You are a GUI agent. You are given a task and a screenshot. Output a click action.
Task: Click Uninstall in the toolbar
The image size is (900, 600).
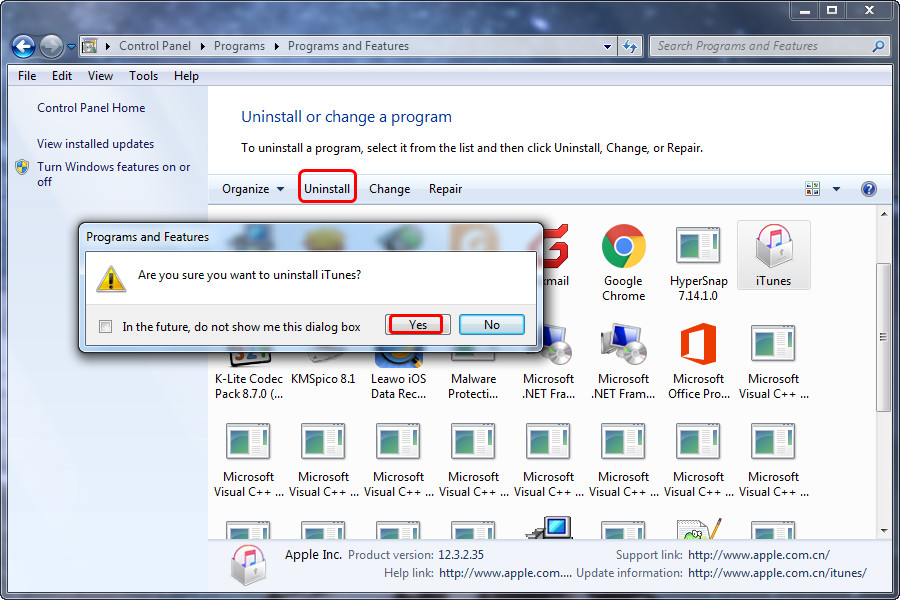coord(327,189)
